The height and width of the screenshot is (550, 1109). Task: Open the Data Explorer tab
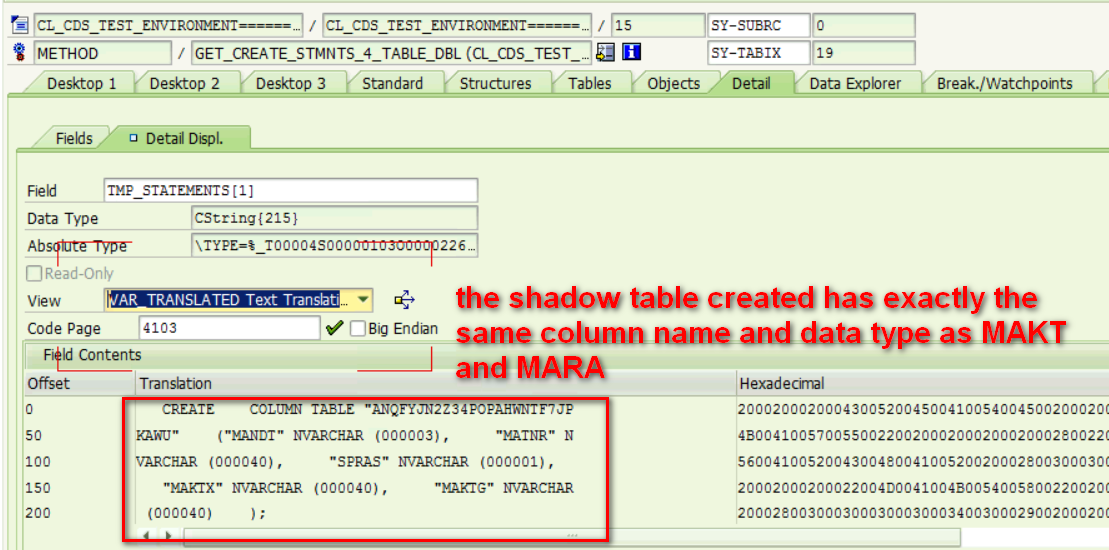855,83
